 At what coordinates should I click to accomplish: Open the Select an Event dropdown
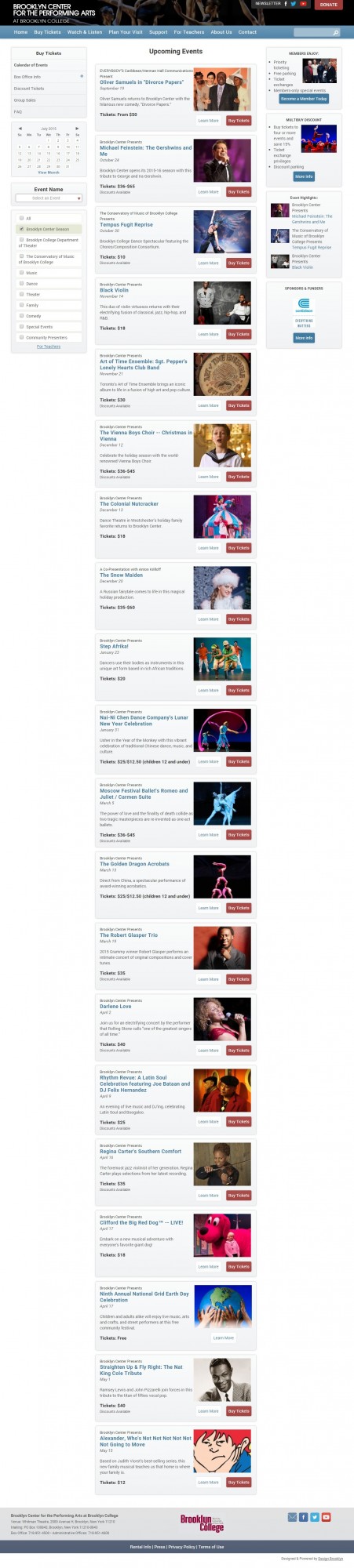[x=49, y=198]
